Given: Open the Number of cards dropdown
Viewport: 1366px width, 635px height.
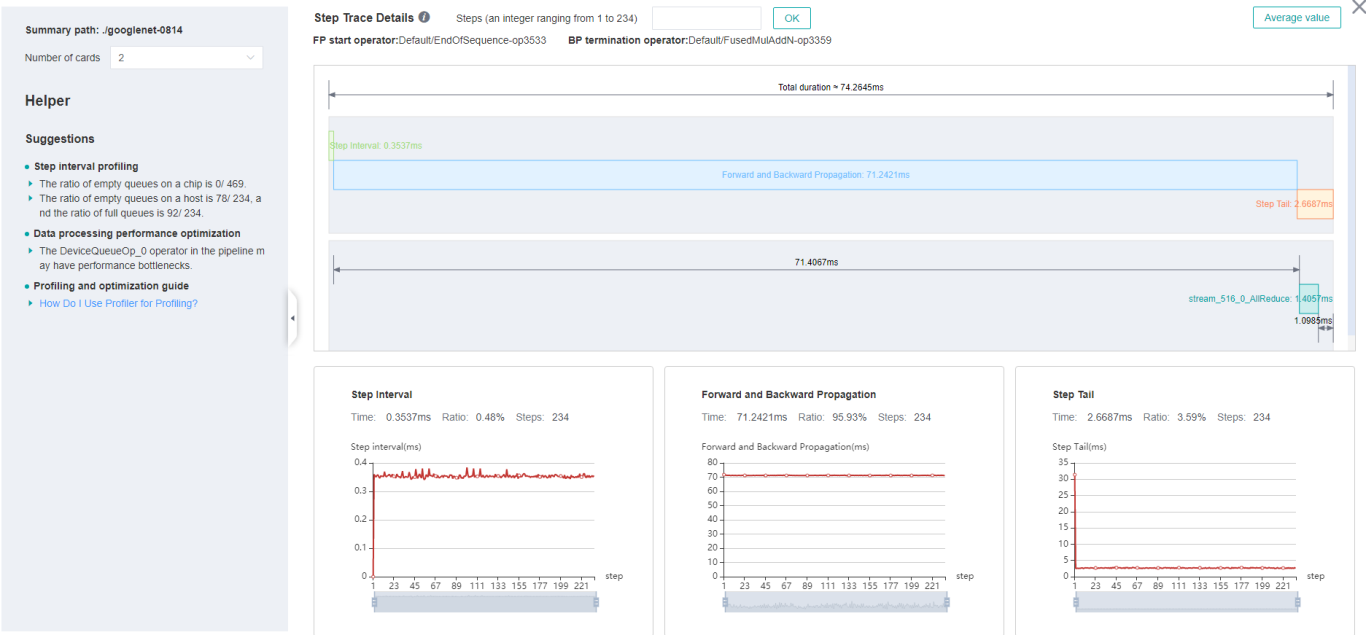Looking at the screenshot, I should click(186, 58).
